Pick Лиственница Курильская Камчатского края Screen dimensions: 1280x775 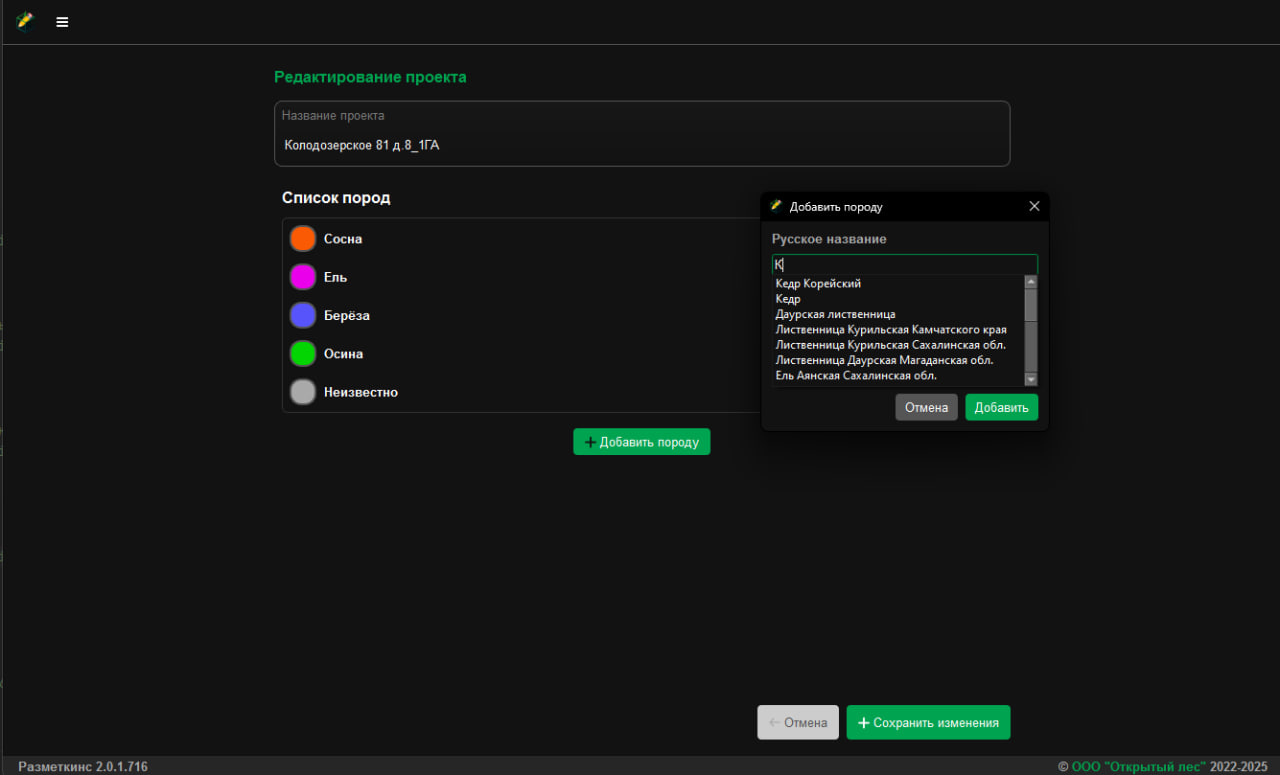pos(891,329)
